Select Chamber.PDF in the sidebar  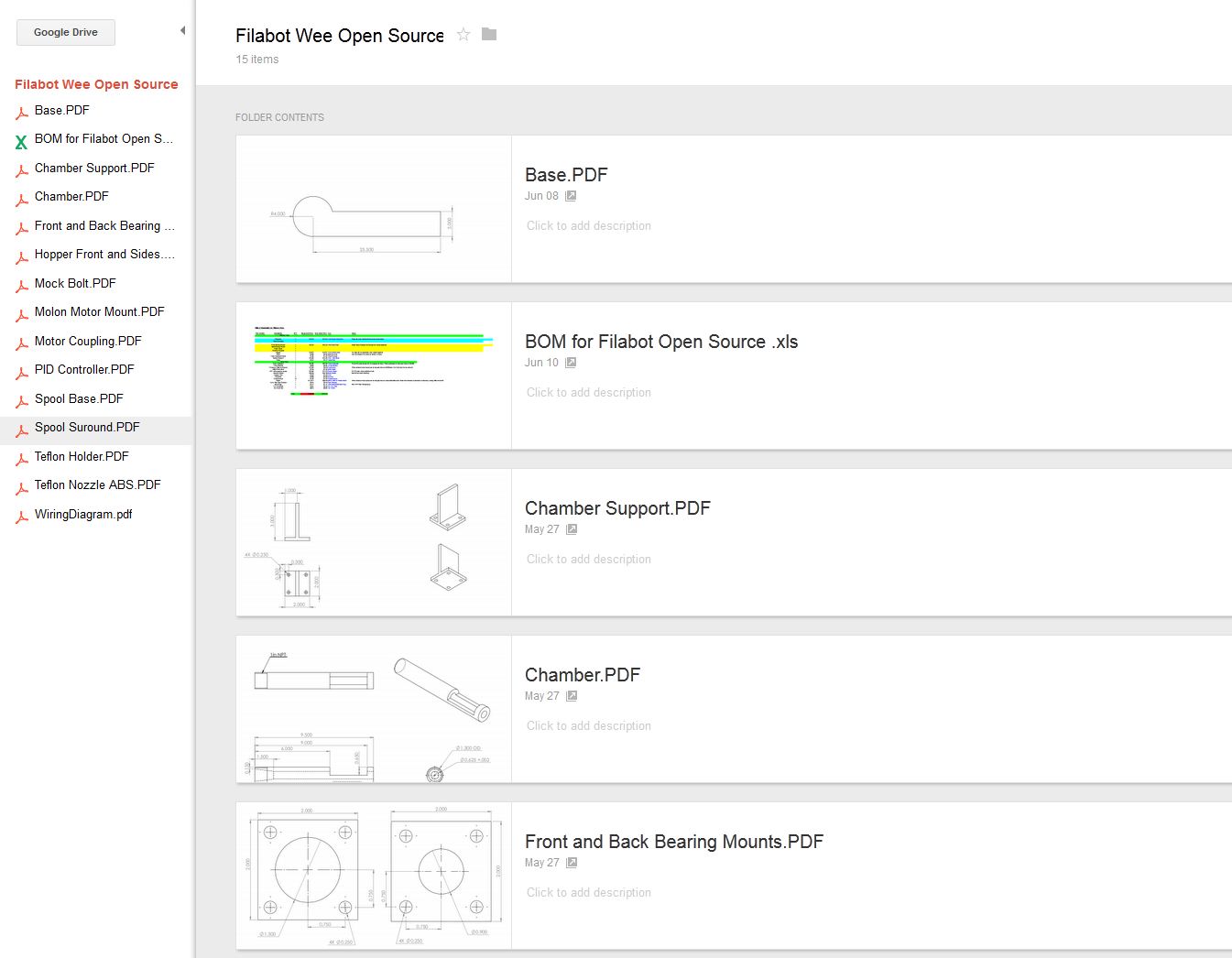[71, 196]
